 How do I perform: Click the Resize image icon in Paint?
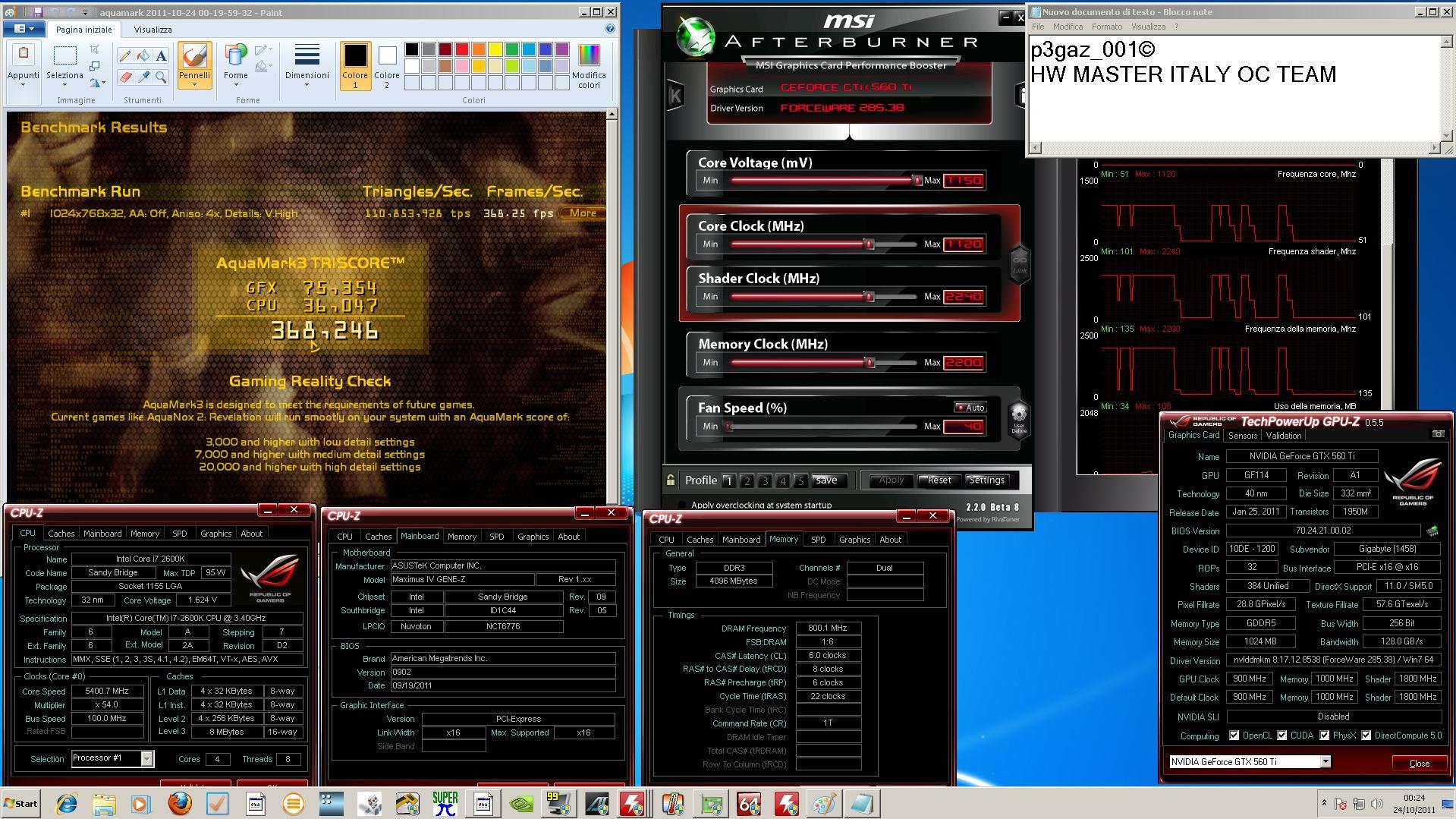pos(95,67)
